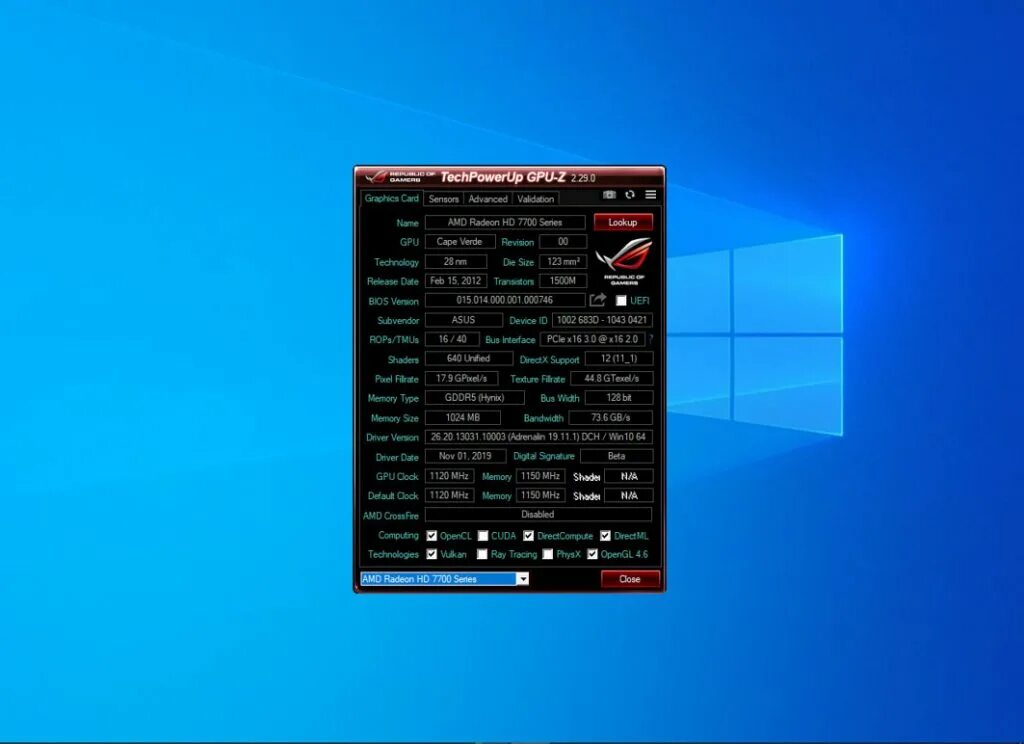Click the screenshot camera icon
This screenshot has width=1024, height=744.
click(x=609, y=195)
